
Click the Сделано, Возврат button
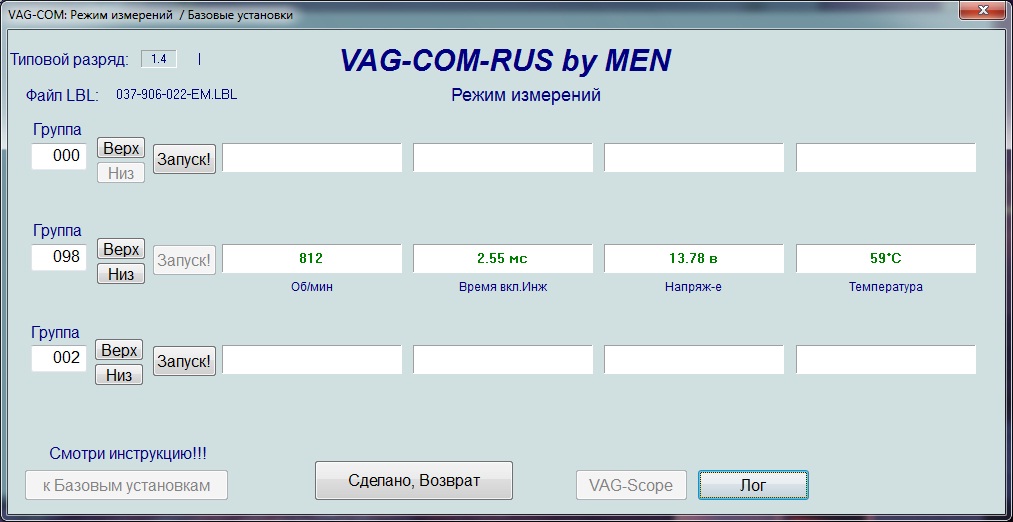tap(413, 481)
